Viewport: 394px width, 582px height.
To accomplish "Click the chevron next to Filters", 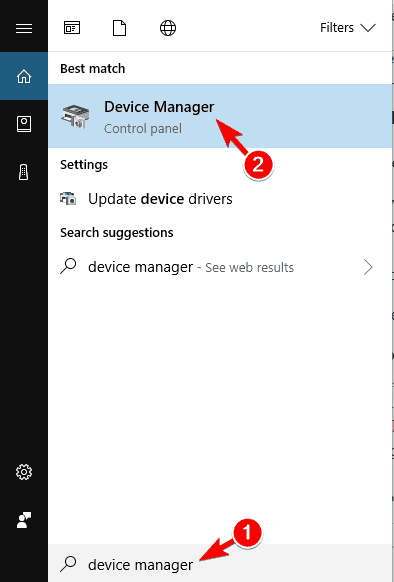I will point(368,28).
